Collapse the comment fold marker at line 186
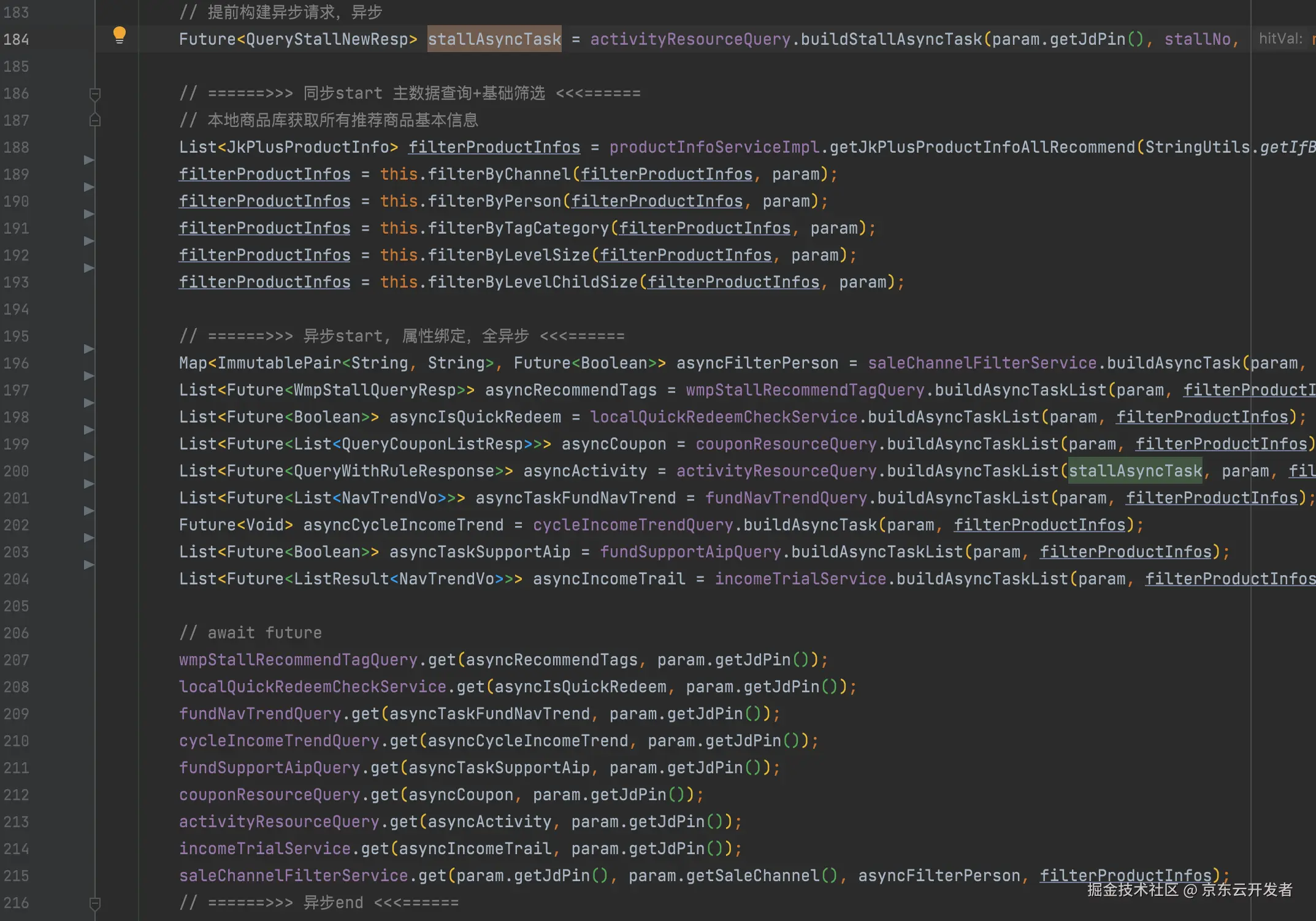This screenshot has height=921, width=1316. tap(95, 94)
